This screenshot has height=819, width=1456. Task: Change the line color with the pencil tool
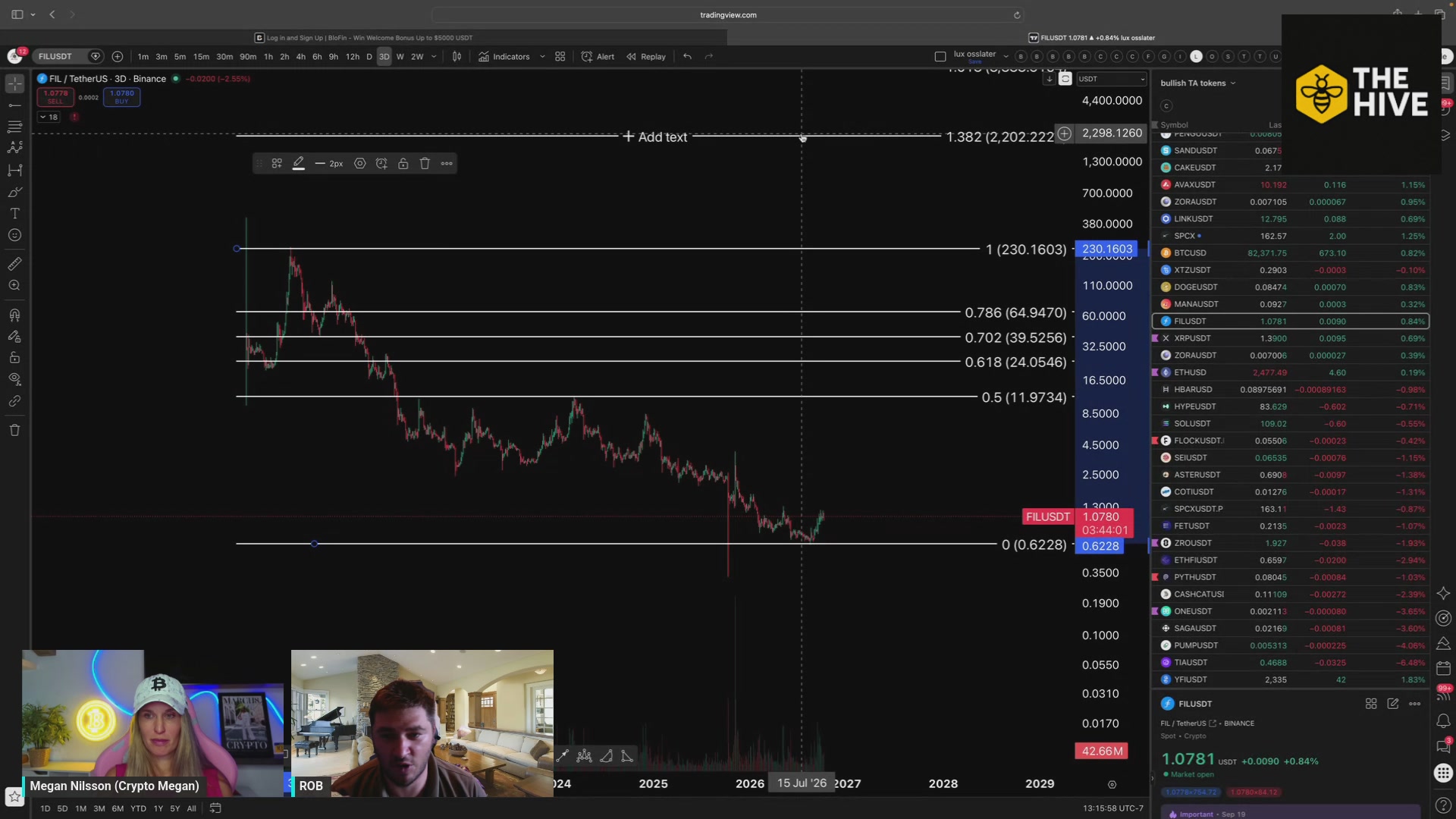pyautogui.click(x=299, y=163)
